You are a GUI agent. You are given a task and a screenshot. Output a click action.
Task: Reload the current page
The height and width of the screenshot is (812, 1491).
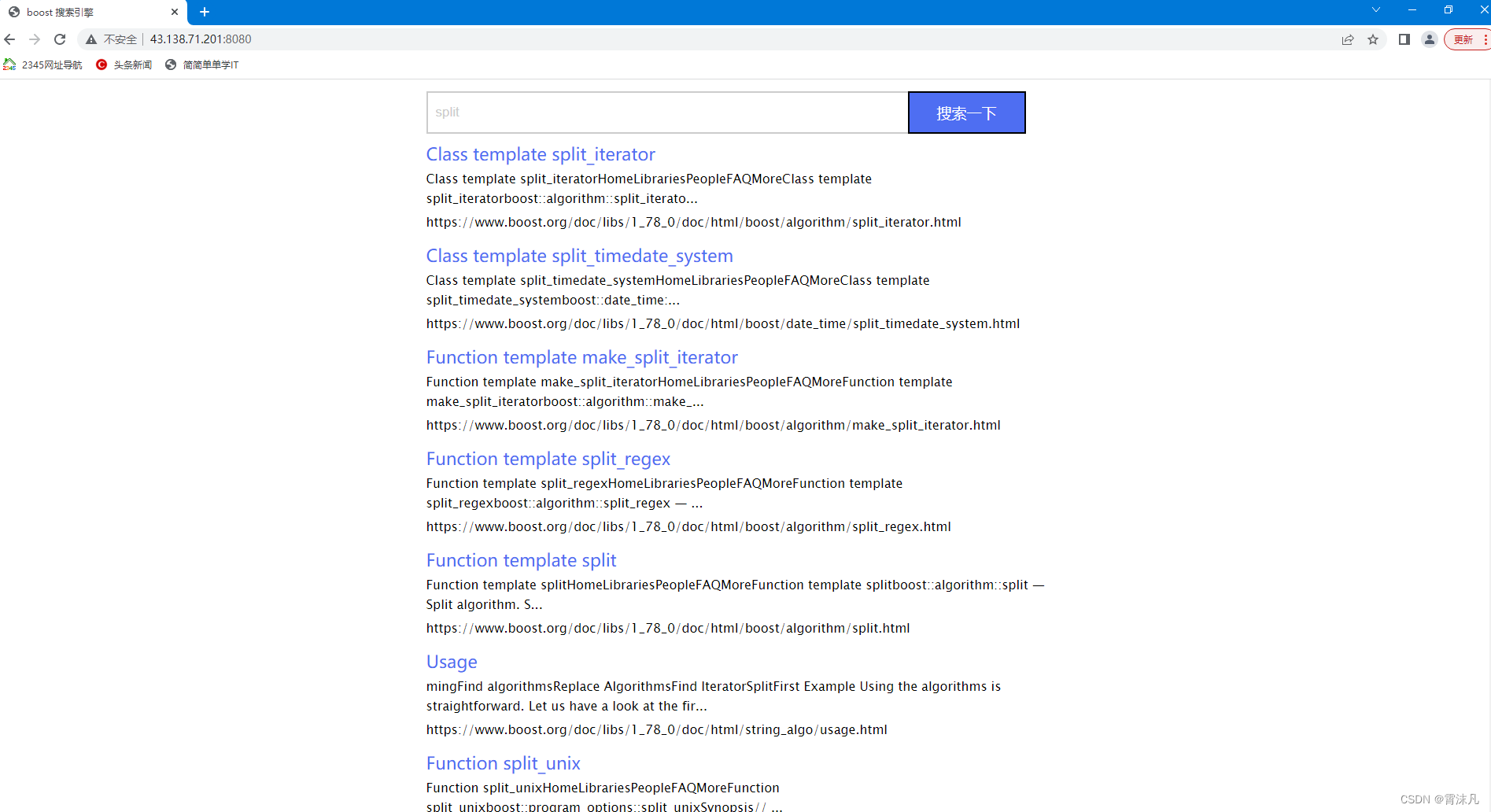(x=60, y=39)
